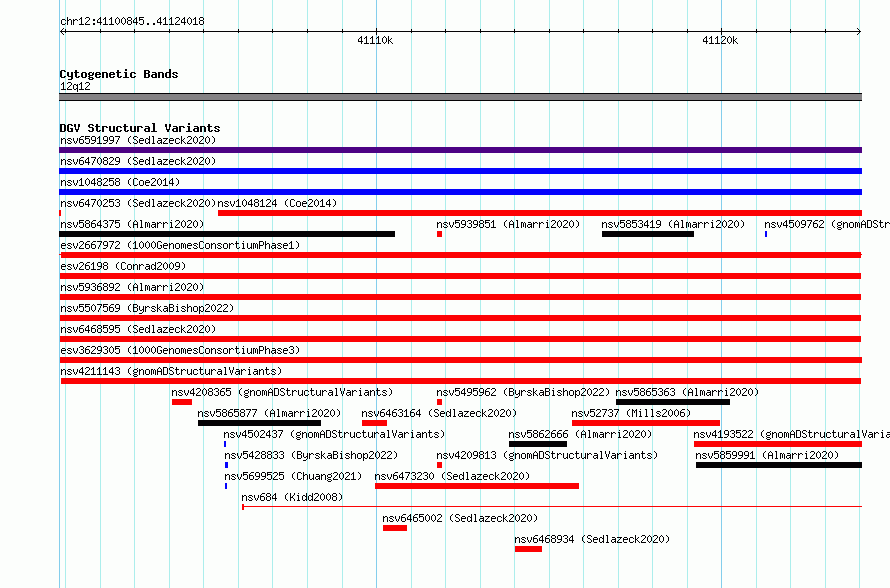Viewport: 890px width, 588px height.
Task: Select nsv5507569 (ByrskaBishop2022) variant label
Action: [x=147, y=308]
